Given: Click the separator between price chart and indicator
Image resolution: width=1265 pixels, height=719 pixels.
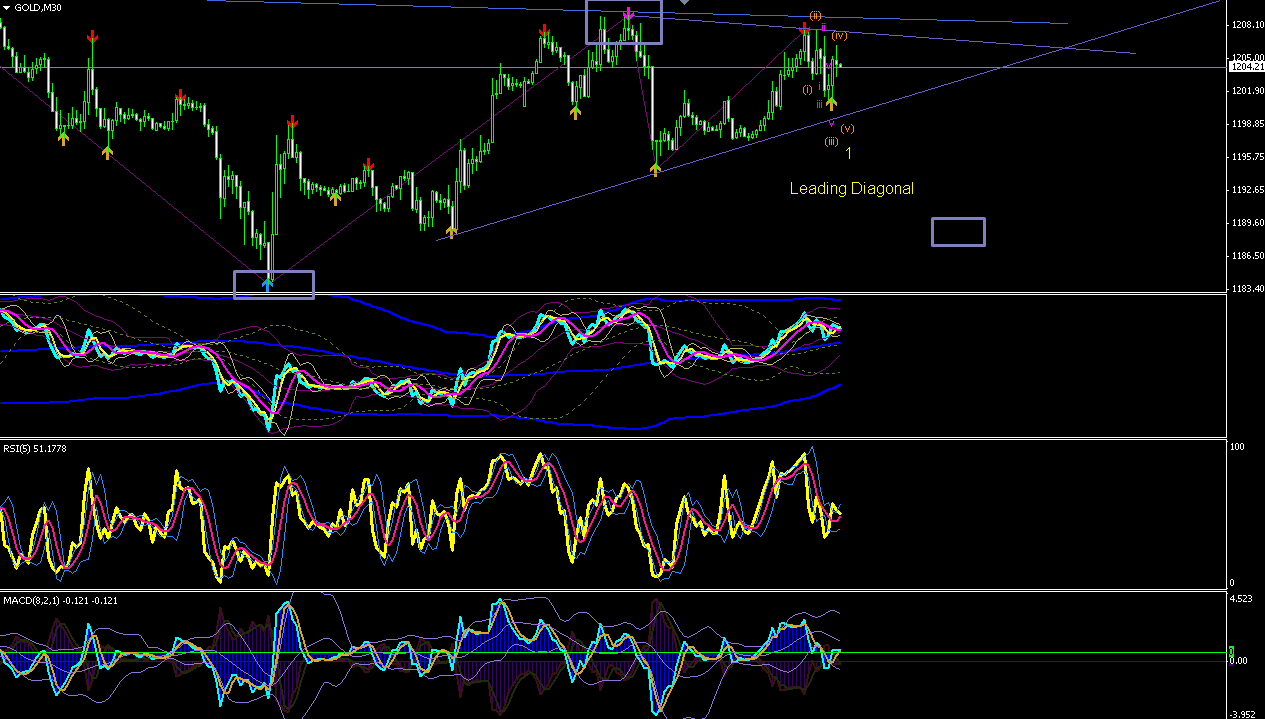Looking at the screenshot, I should (614, 294).
